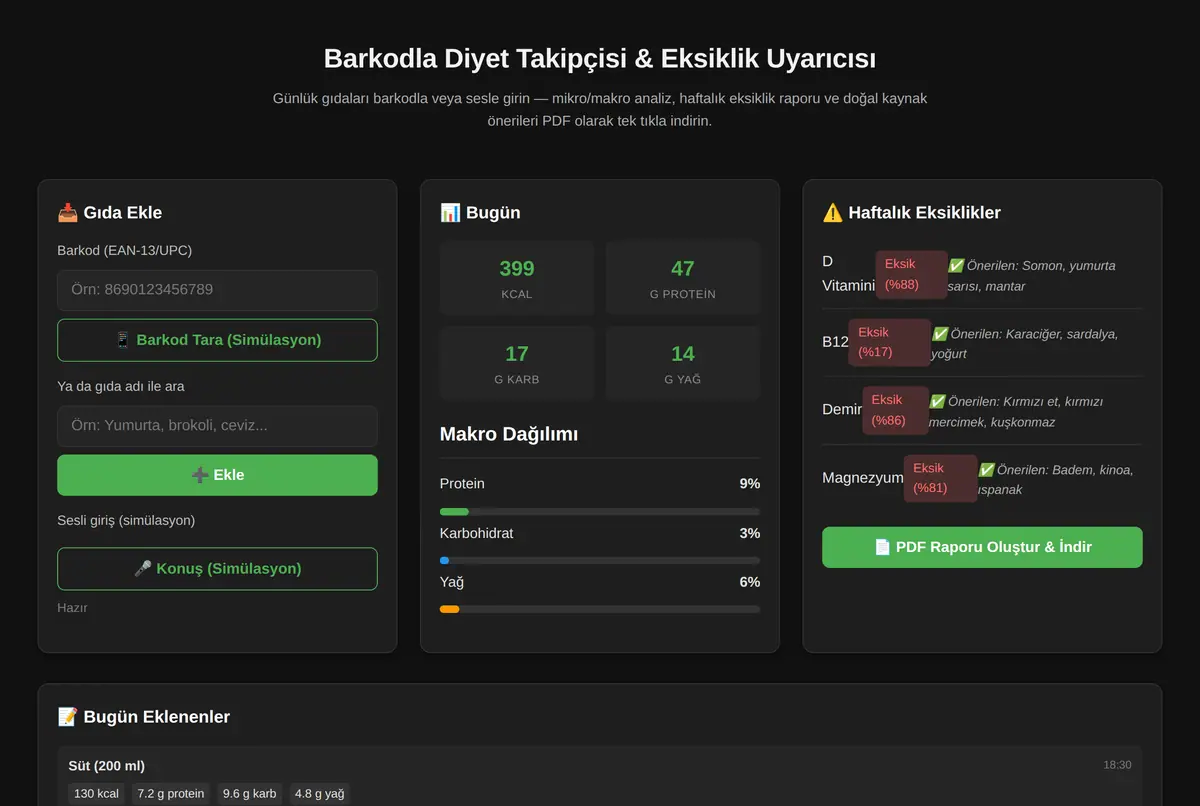Click the B12 deficiency label
The image size is (1200, 806).
835,342
